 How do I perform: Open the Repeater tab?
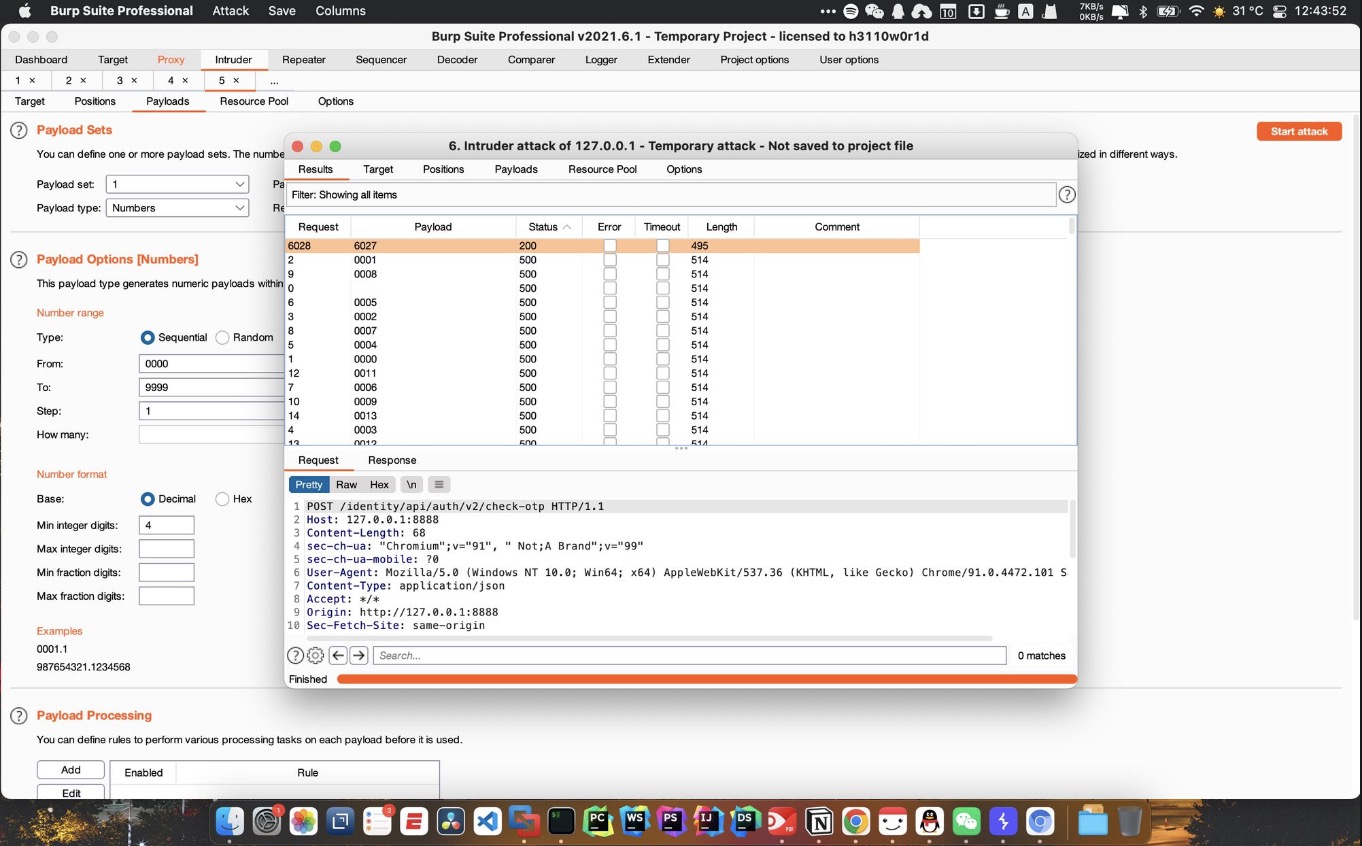(304, 60)
